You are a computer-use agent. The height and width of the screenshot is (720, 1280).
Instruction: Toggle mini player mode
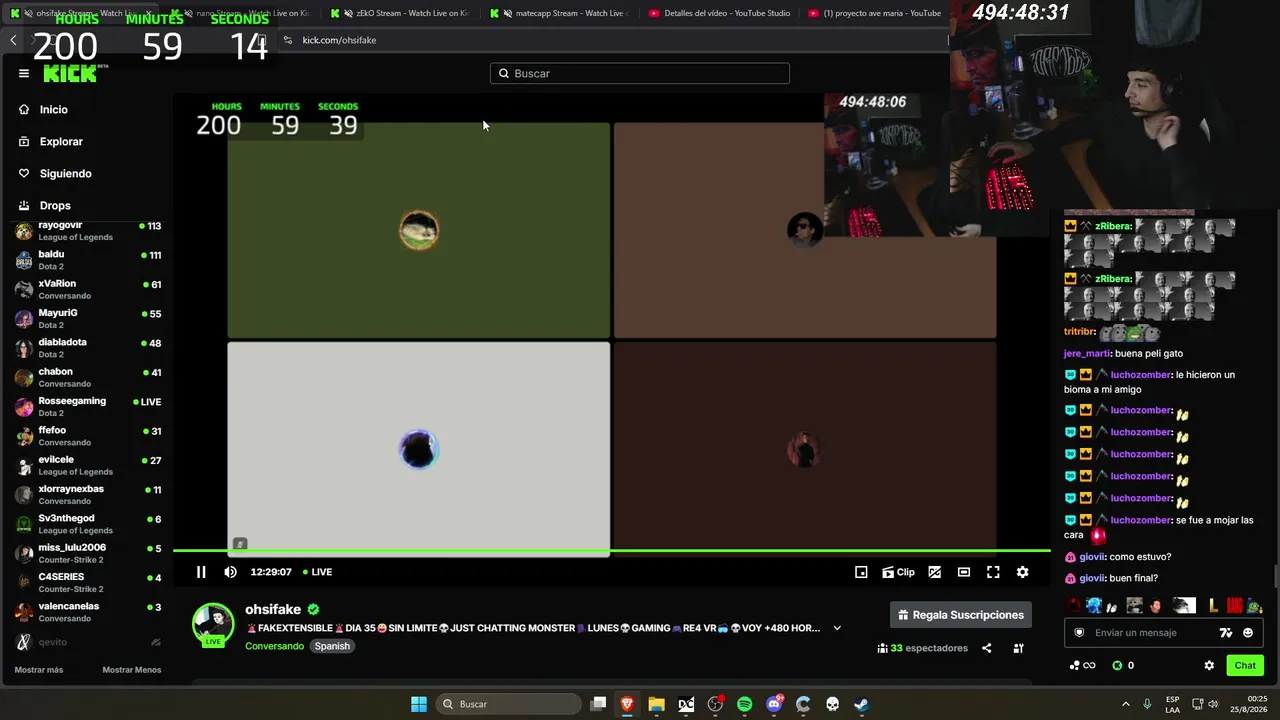coord(861,572)
